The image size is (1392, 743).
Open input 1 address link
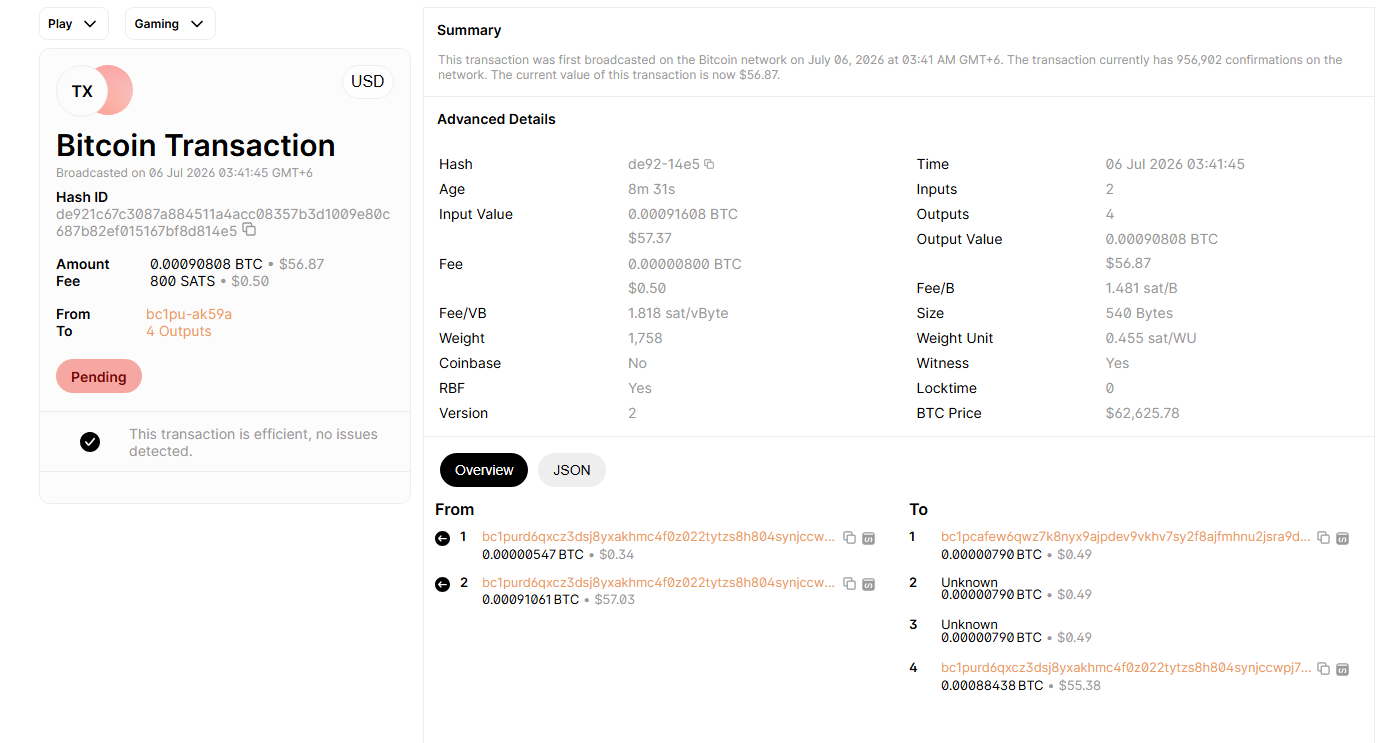(658, 537)
